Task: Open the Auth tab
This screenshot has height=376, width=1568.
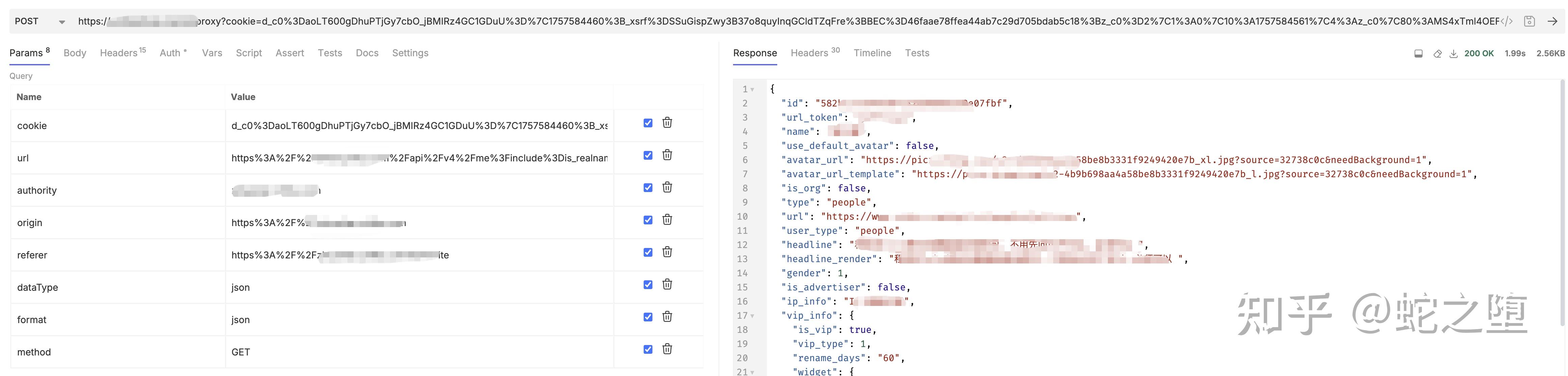Action: pos(173,53)
